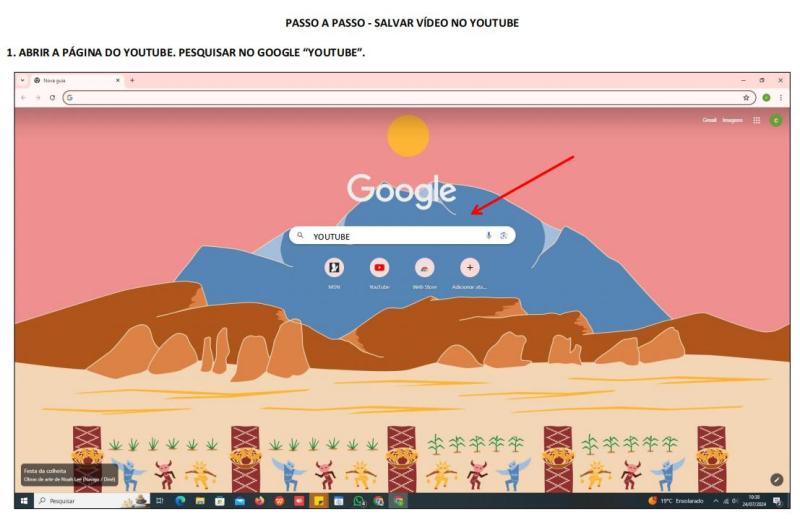Add a new shortcut tile

(469, 268)
